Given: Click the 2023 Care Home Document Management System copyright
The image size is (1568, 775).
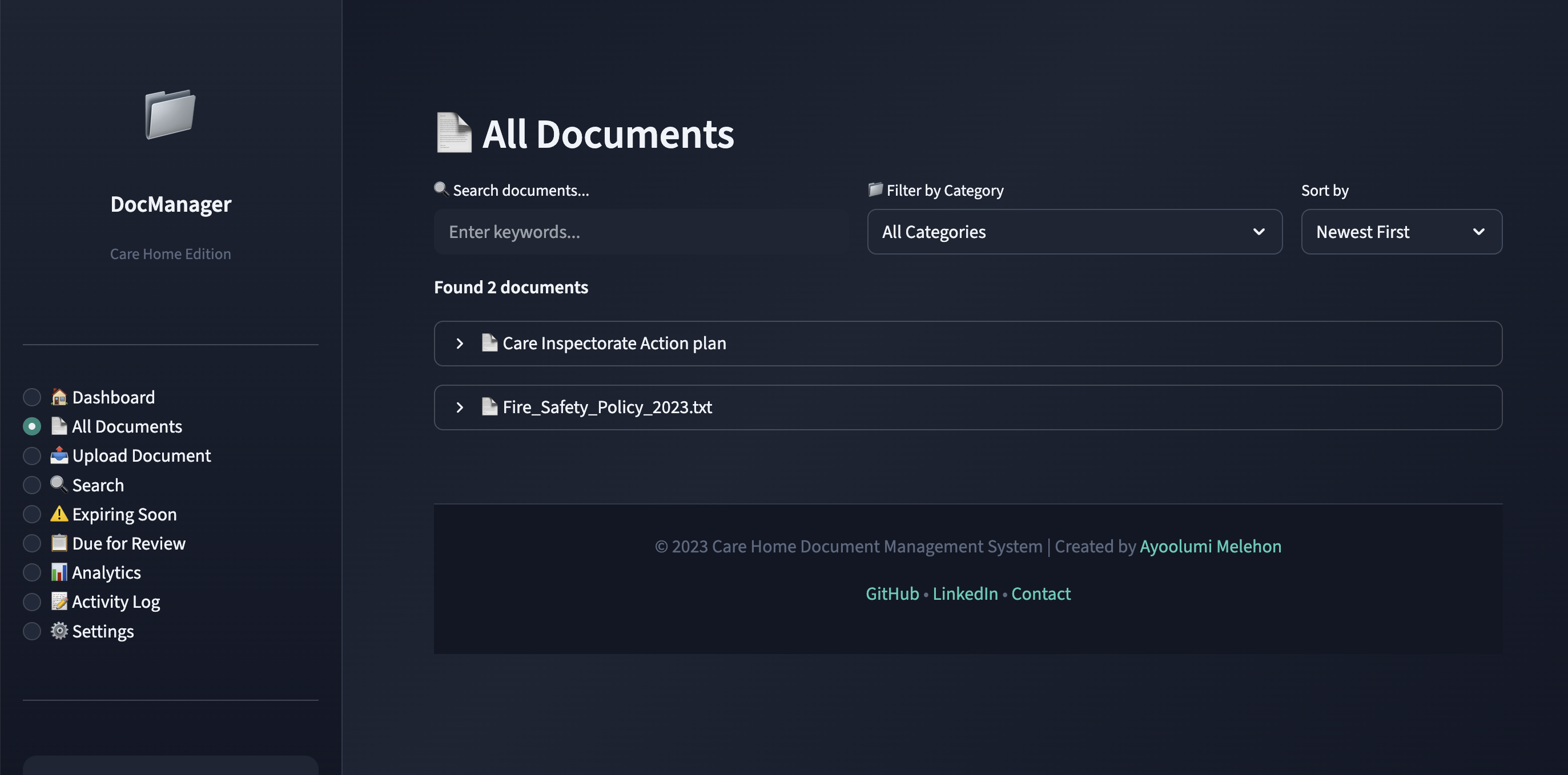Looking at the screenshot, I should 849,546.
